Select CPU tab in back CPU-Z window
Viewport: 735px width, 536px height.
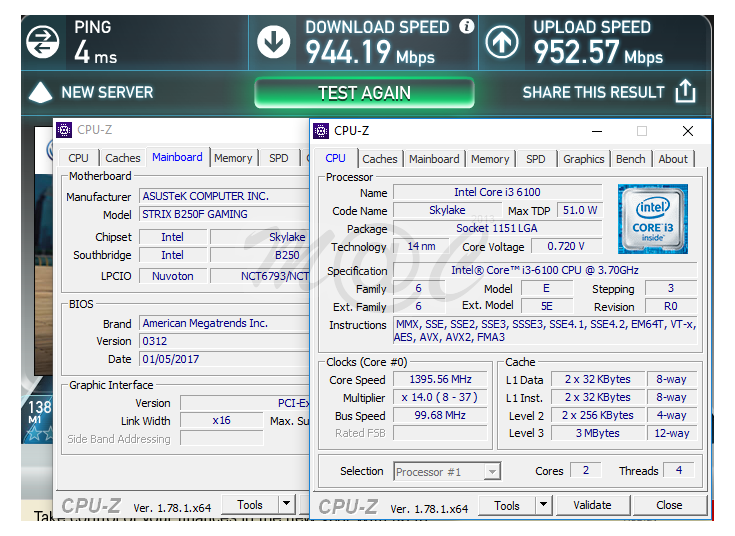click(78, 158)
